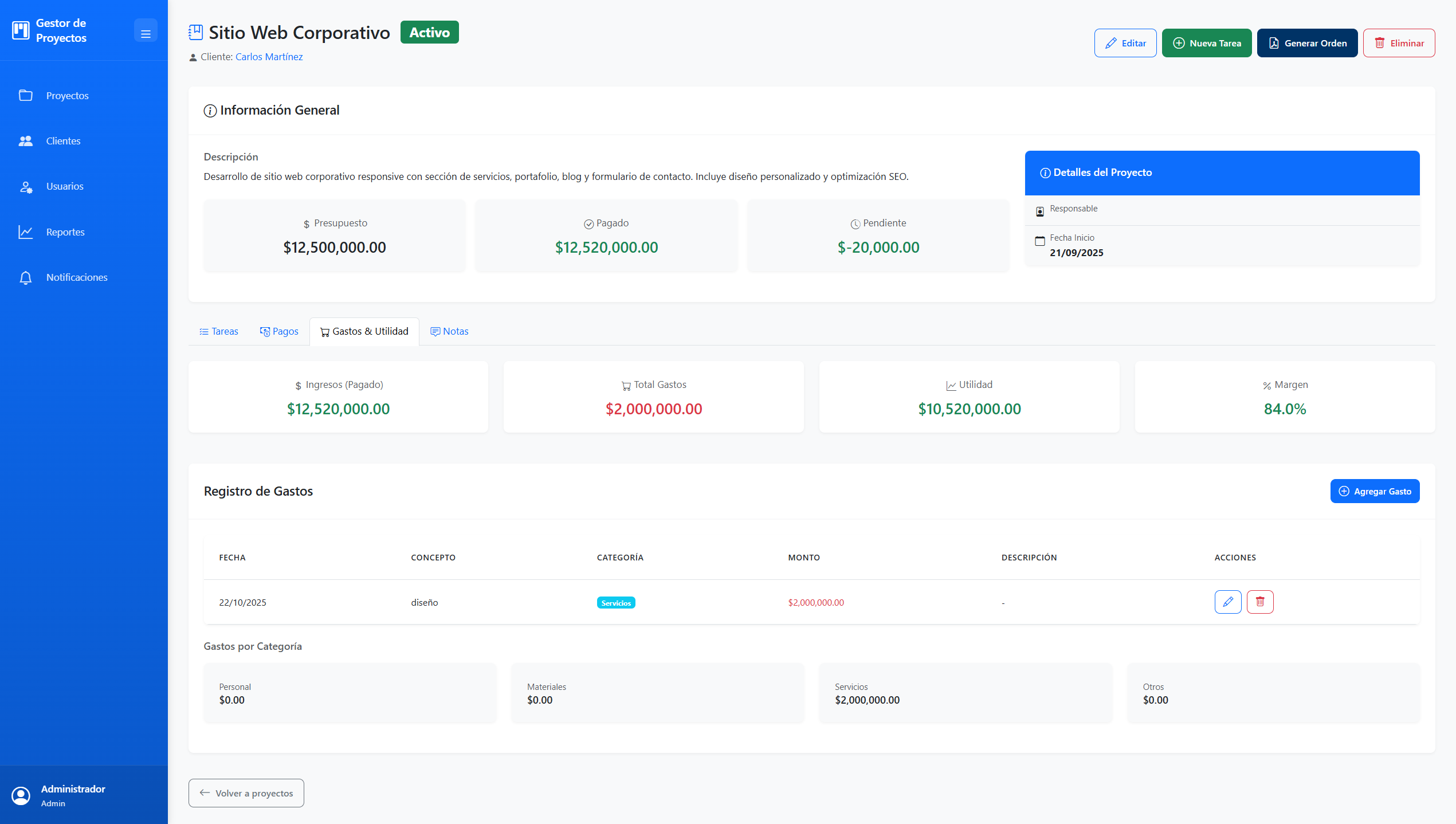Go back via Volver a proyectos
This screenshot has width=1456, height=824.
click(246, 793)
